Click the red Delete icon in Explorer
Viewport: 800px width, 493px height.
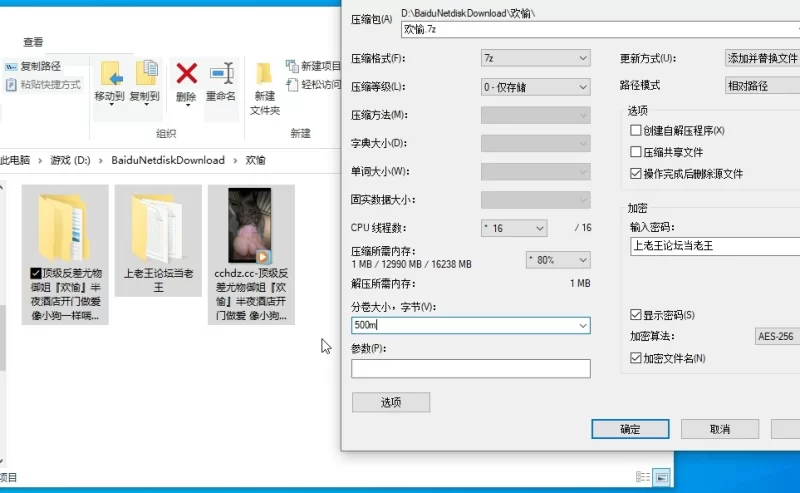[187, 73]
